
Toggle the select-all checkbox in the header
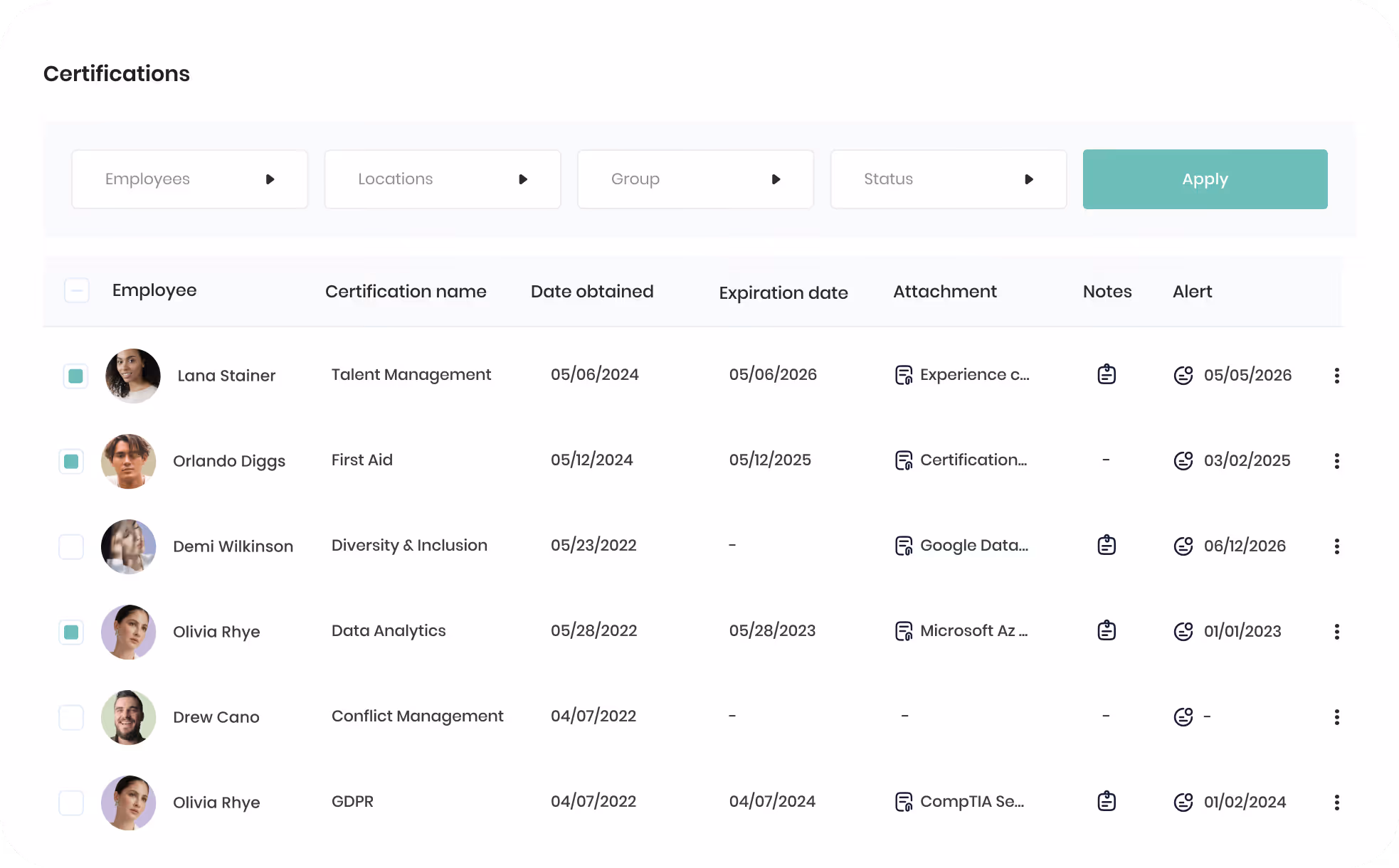tap(76, 290)
